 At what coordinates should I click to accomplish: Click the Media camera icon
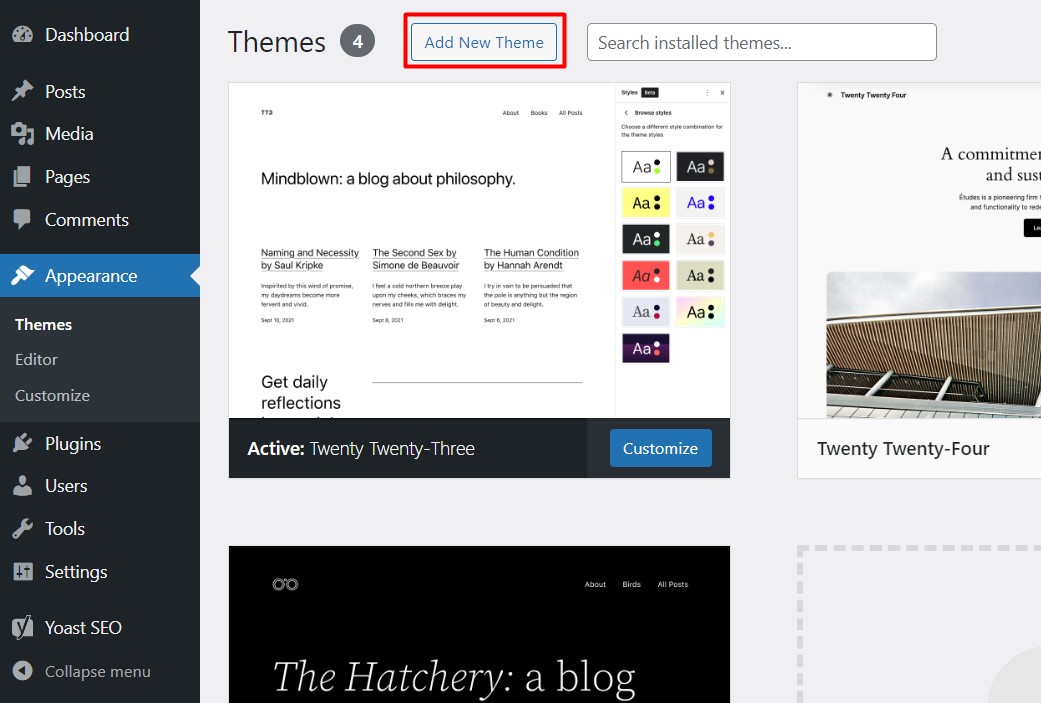23,133
